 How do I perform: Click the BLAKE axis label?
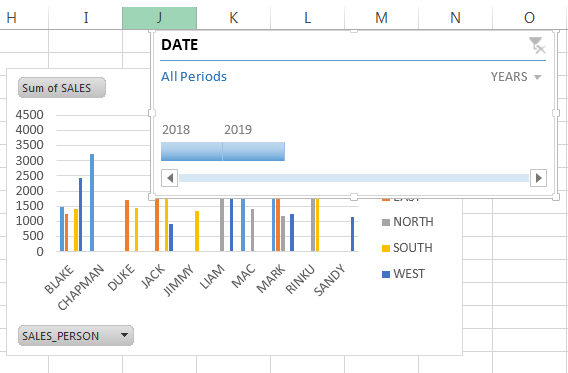[59, 279]
